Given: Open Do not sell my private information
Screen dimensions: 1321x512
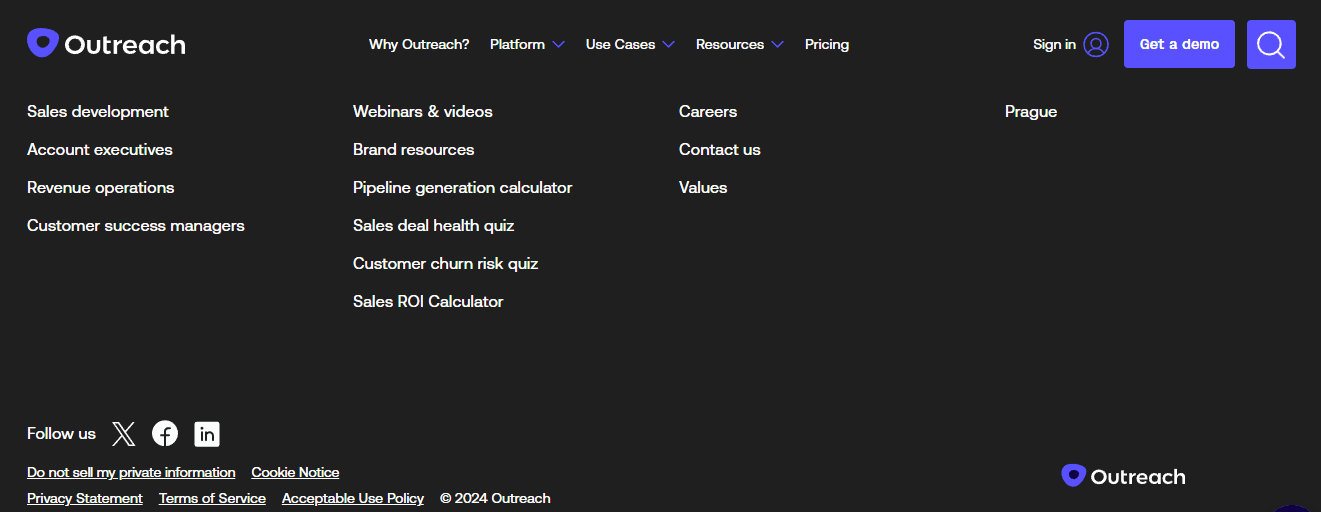Looking at the screenshot, I should coord(131,472).
